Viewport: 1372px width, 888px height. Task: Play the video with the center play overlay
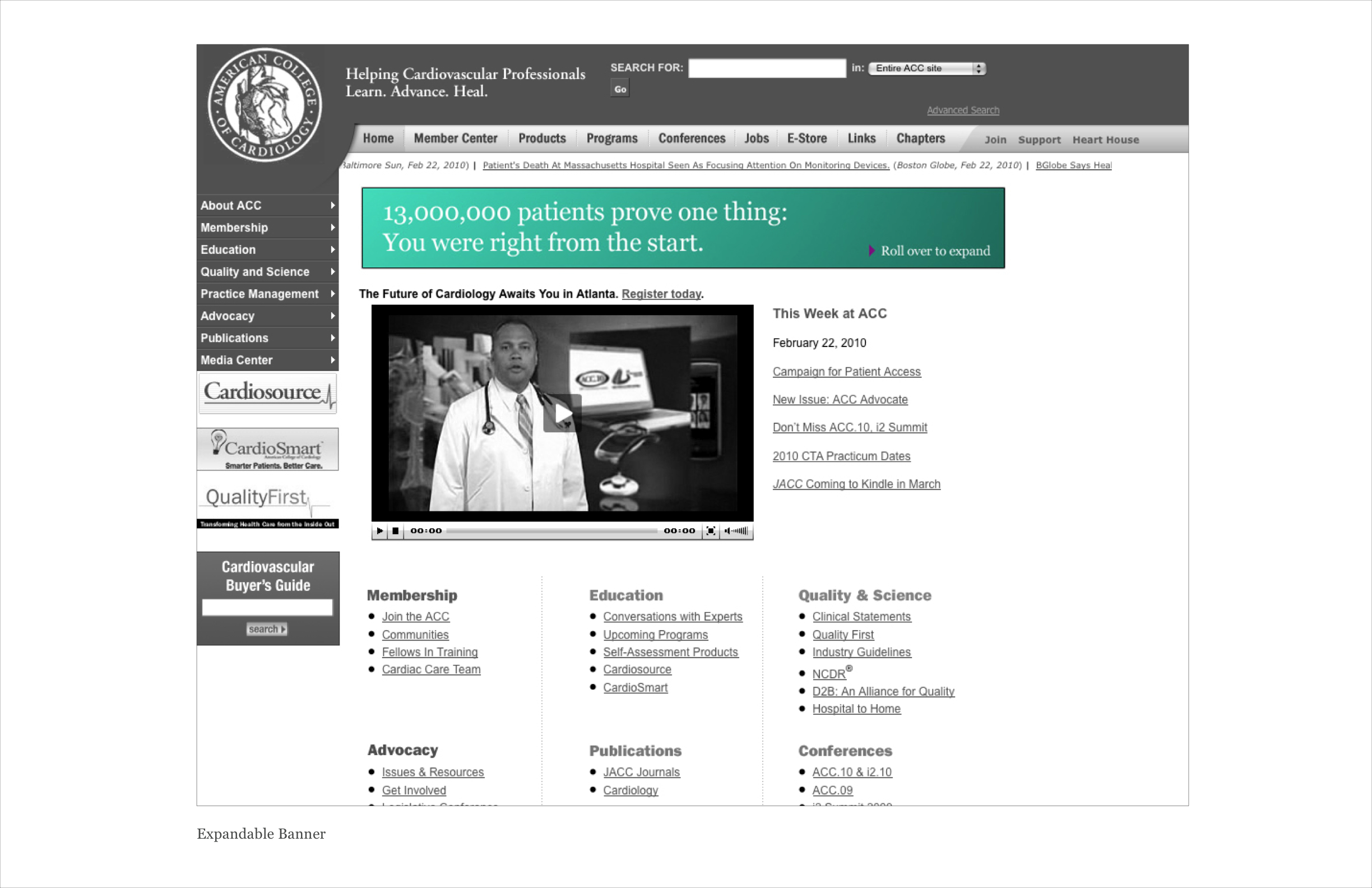tap(562, 413)
